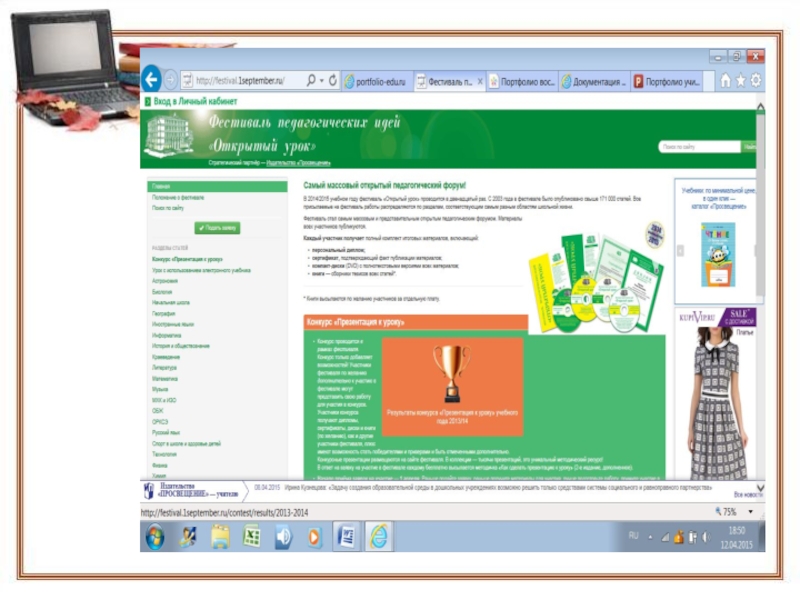Screen dimensions: 800x600
Task: Click the search magnifier in address bar
Action: pos(310,80)
